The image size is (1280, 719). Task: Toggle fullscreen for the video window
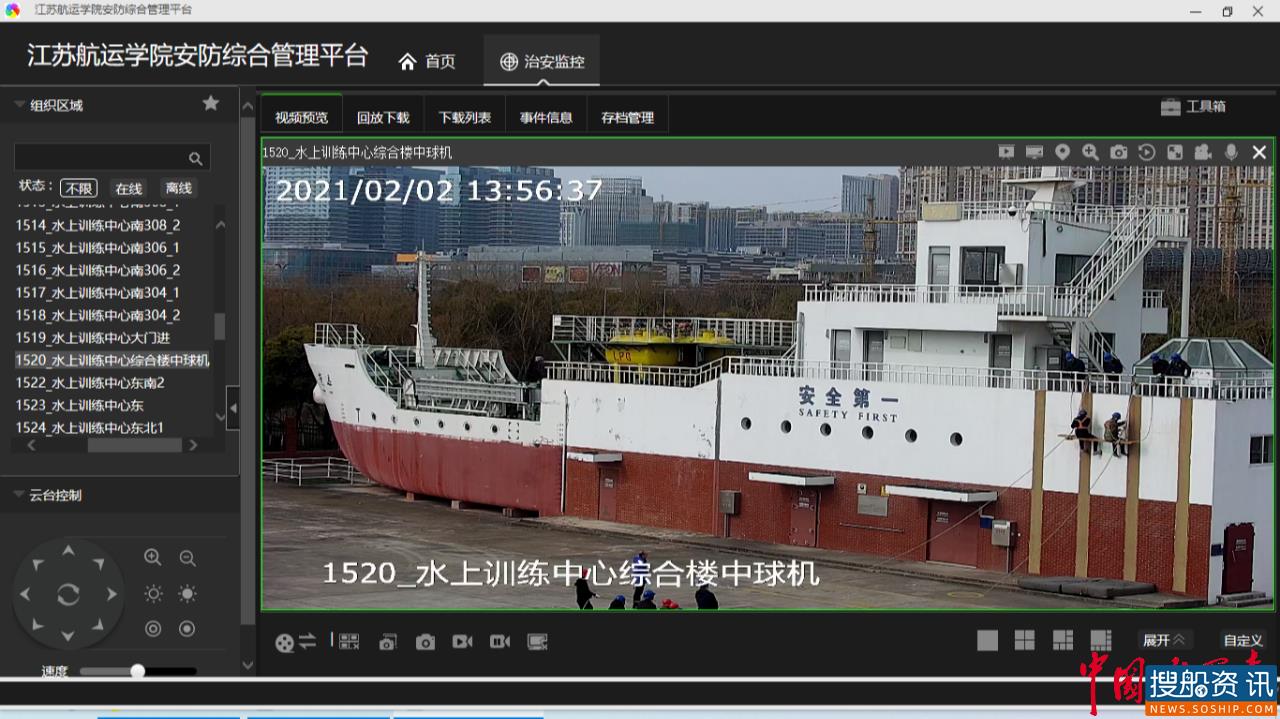(1175, 152)
